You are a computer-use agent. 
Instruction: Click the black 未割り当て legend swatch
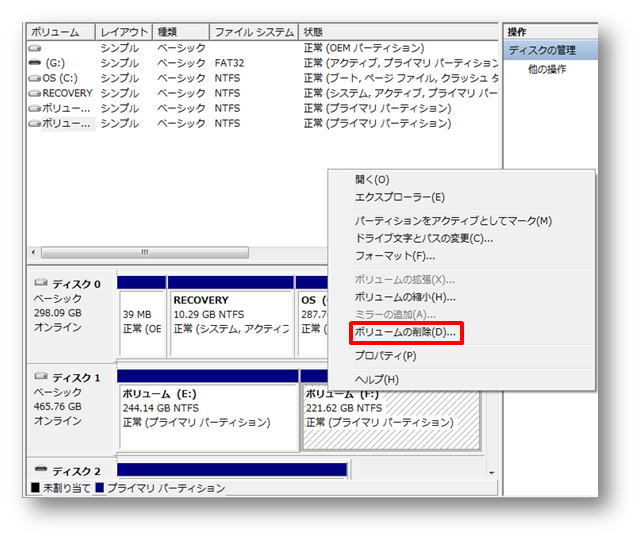pos(36,488)
